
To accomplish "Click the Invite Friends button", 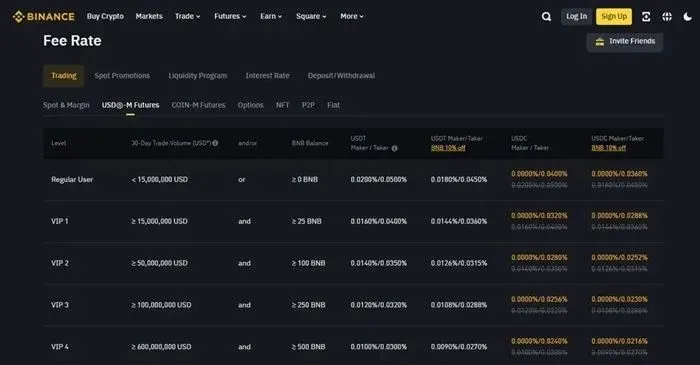I will (625, 41).
